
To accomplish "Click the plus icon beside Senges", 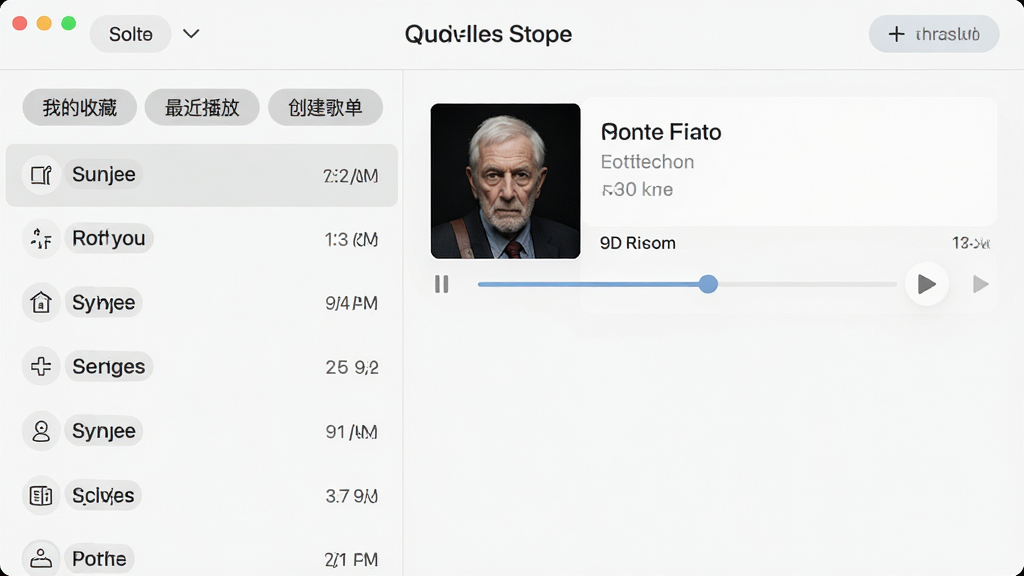I will [41, 366].
